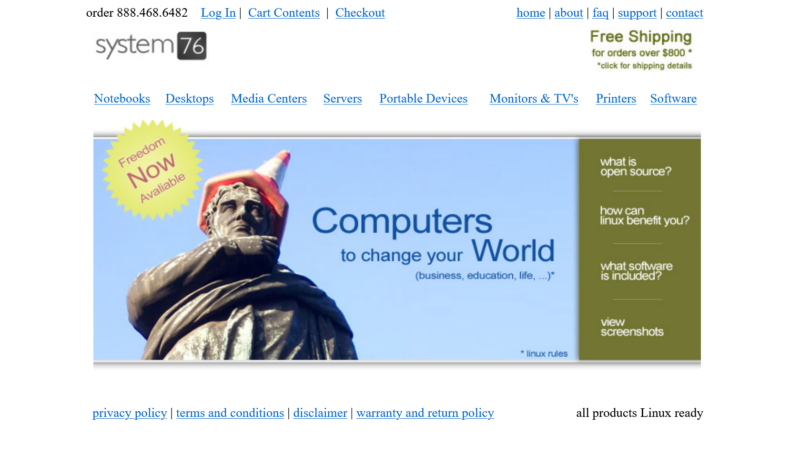This screenshot has width=810, height=456.
Task: Select the Notebooks menu item
Action: [122, 99]
